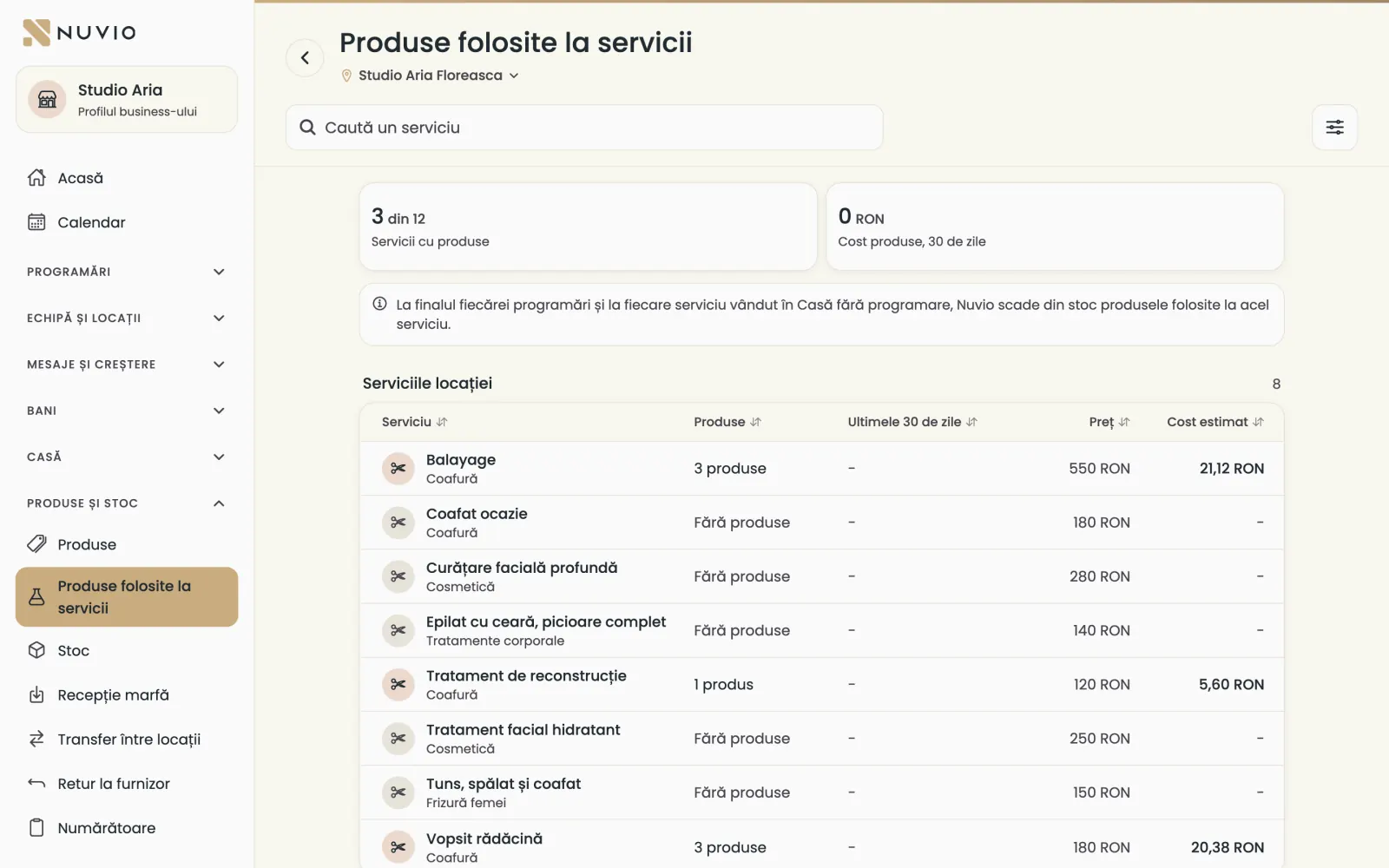Click the 21,12 RON estimated cost
Viewport: 1389px width, 868px height.
click(x=1232, y=469)
